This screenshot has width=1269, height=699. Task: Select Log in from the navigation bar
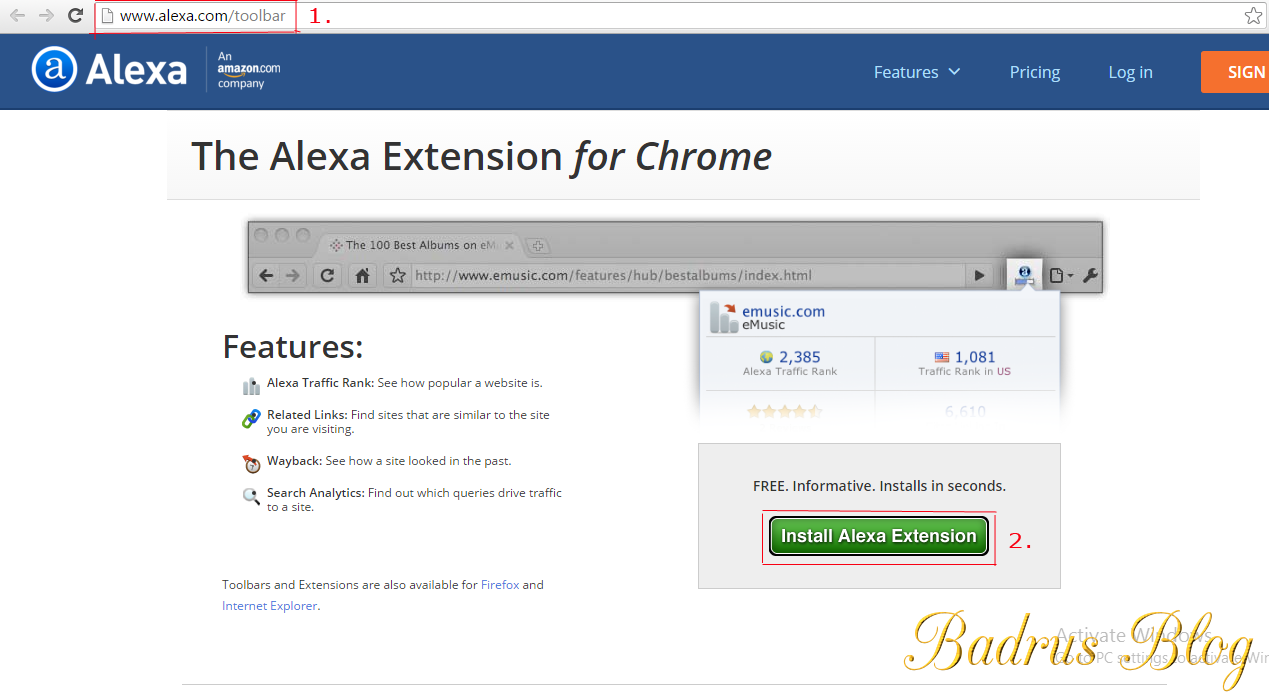tap(1130, 71)
